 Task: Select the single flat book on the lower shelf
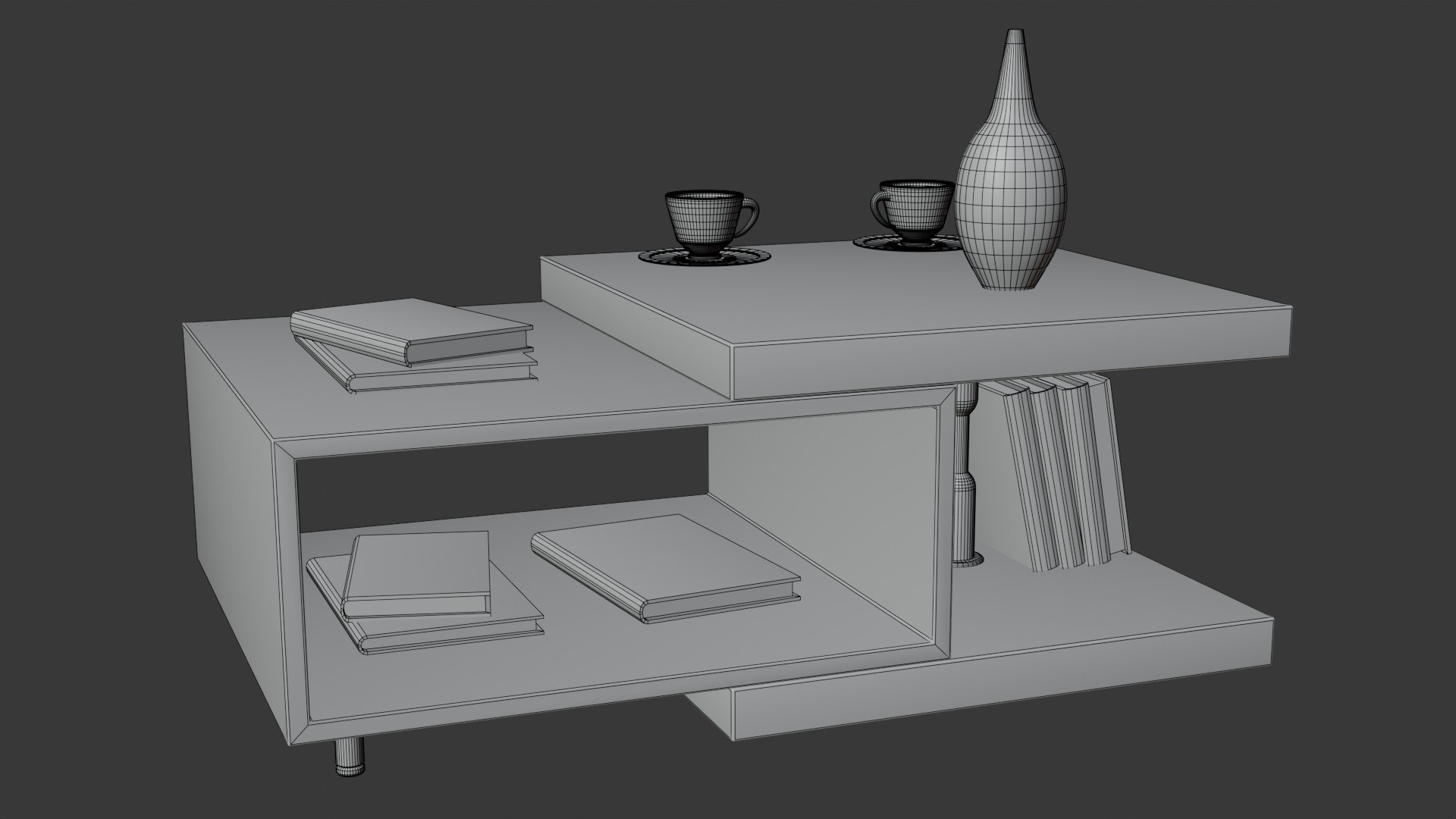click(x=666, y=568)
